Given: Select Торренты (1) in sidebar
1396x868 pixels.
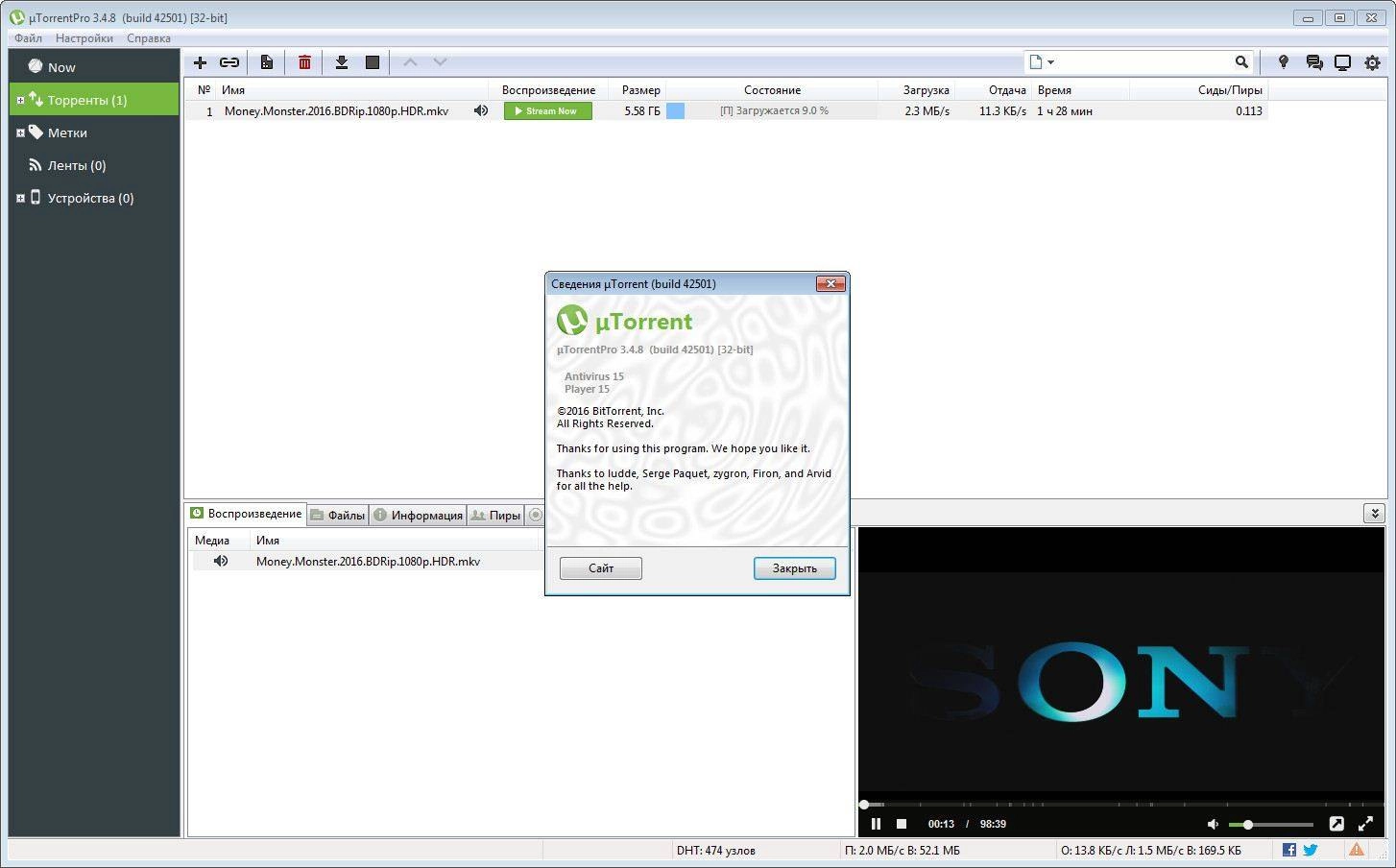Looking at the screenshot, I should (94, 100).
